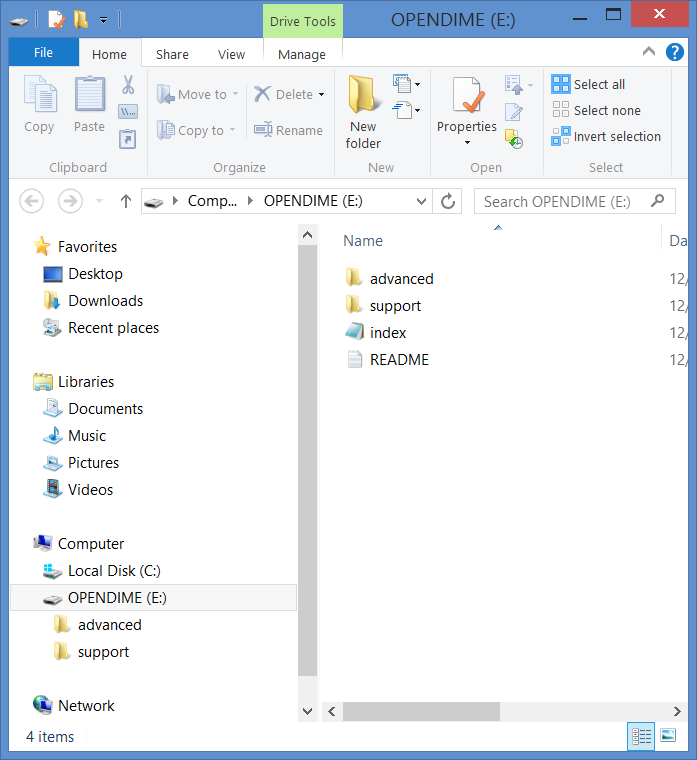Switch to the Manage tab
The image size is (697, 760).
pyautogui.click(x=301, y=54)
